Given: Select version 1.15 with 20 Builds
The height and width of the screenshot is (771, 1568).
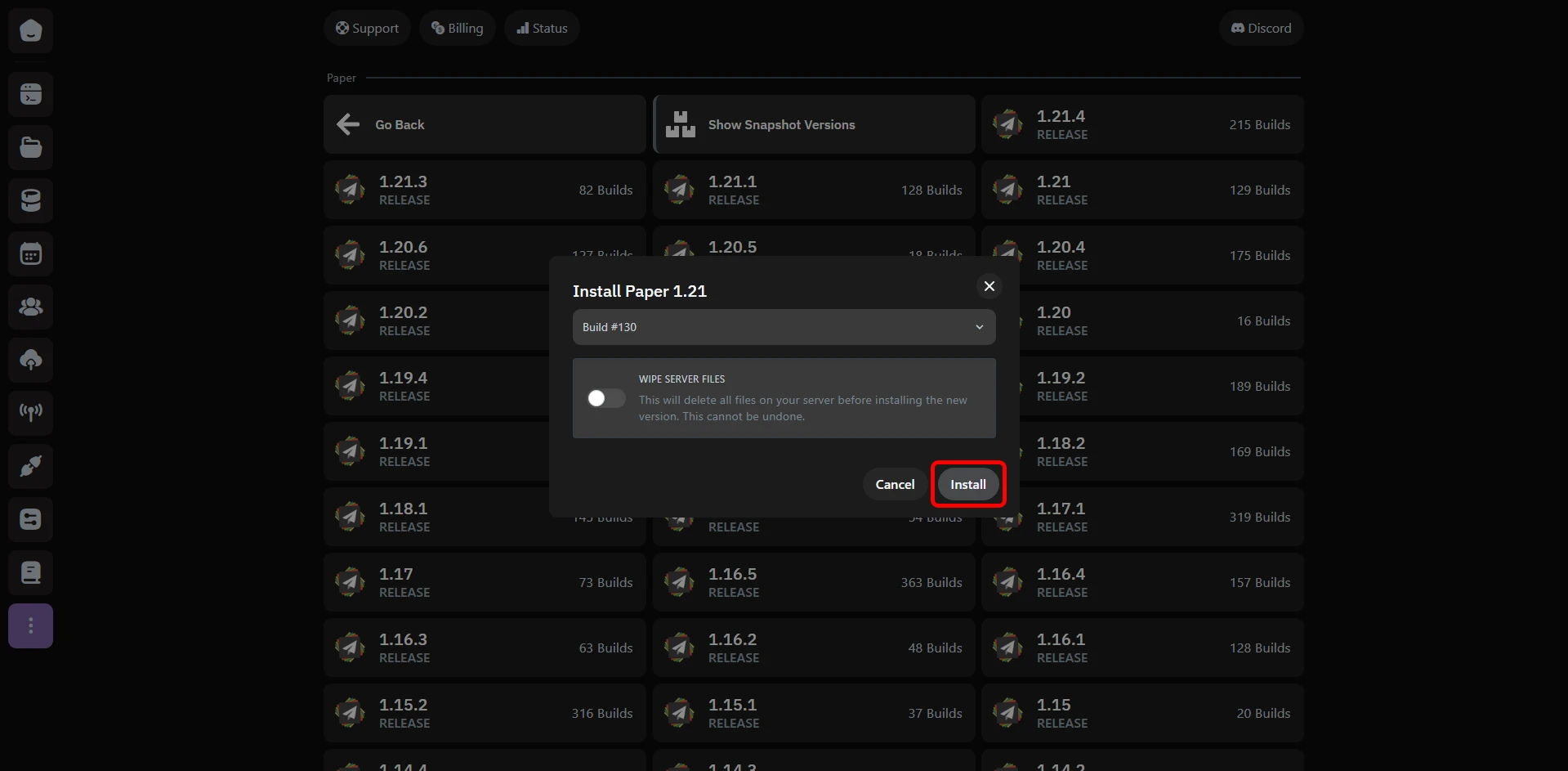Looking at the screenshot, I should 1142,713.
